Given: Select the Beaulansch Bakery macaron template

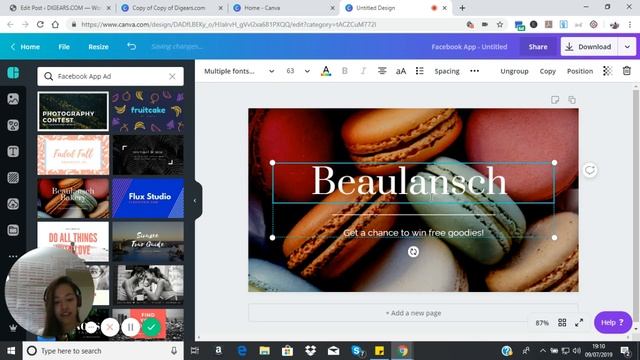Looking at the screenshot, I should click(73, 198).
